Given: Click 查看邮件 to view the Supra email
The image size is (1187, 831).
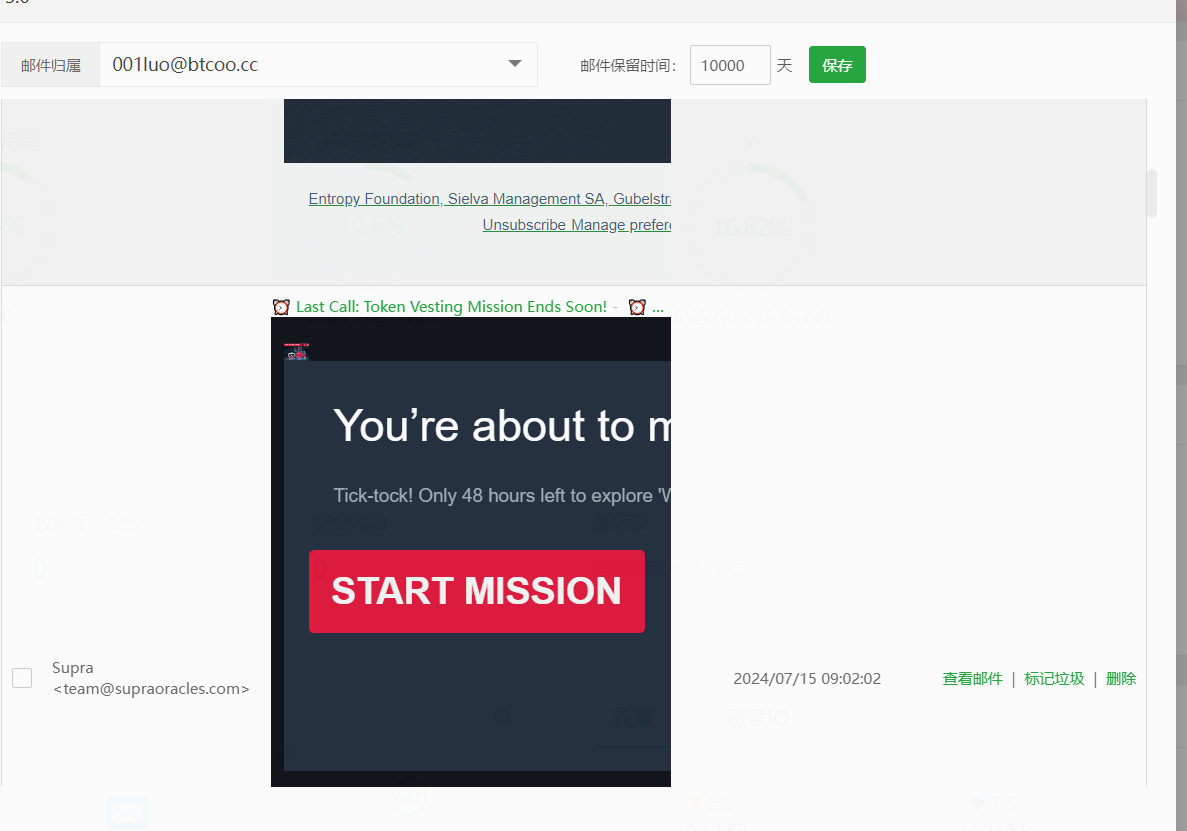Looking at the screenshot, I should pos(972,679).
